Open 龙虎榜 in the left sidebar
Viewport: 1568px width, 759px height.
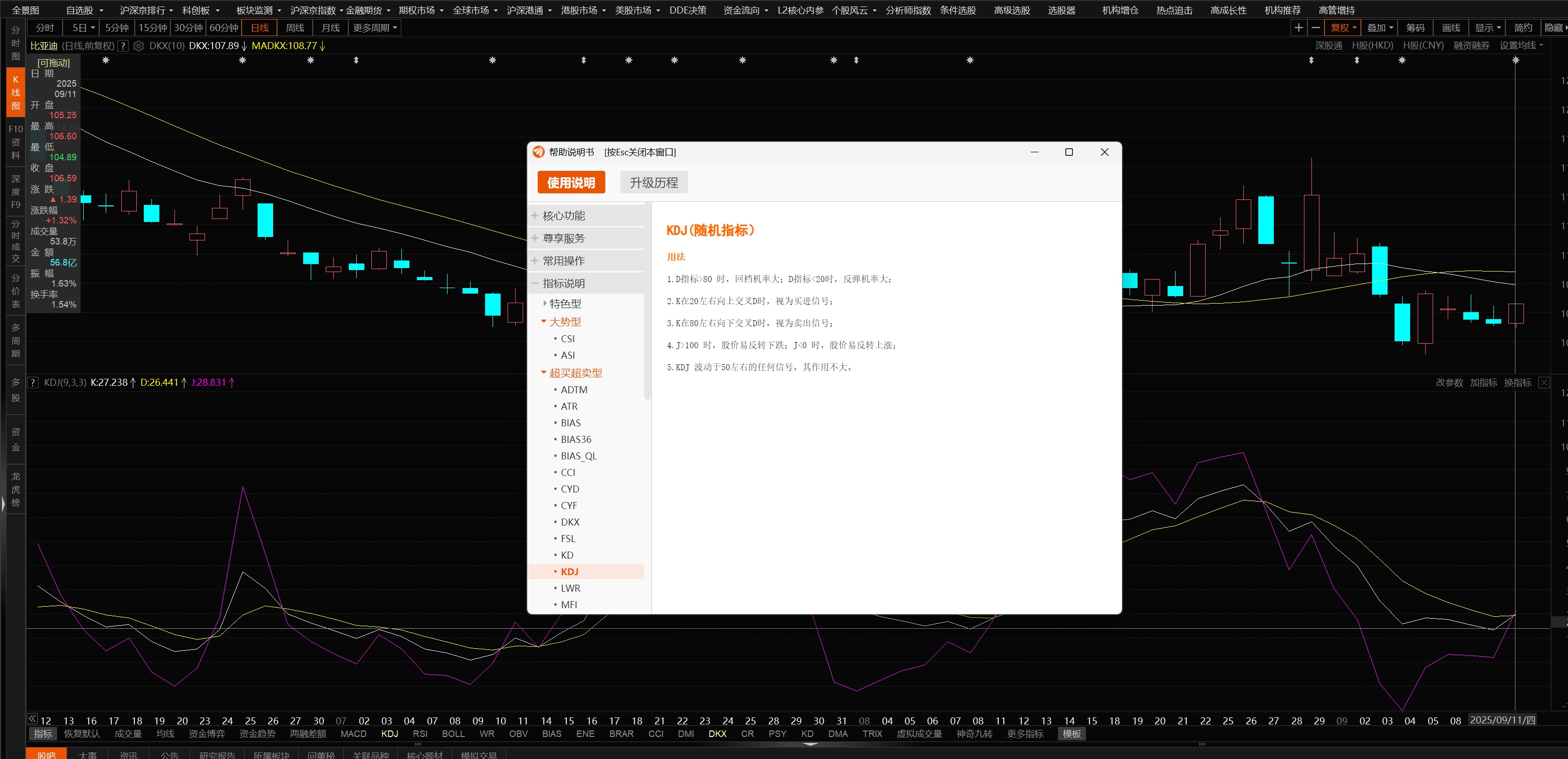tap(16, 489)
